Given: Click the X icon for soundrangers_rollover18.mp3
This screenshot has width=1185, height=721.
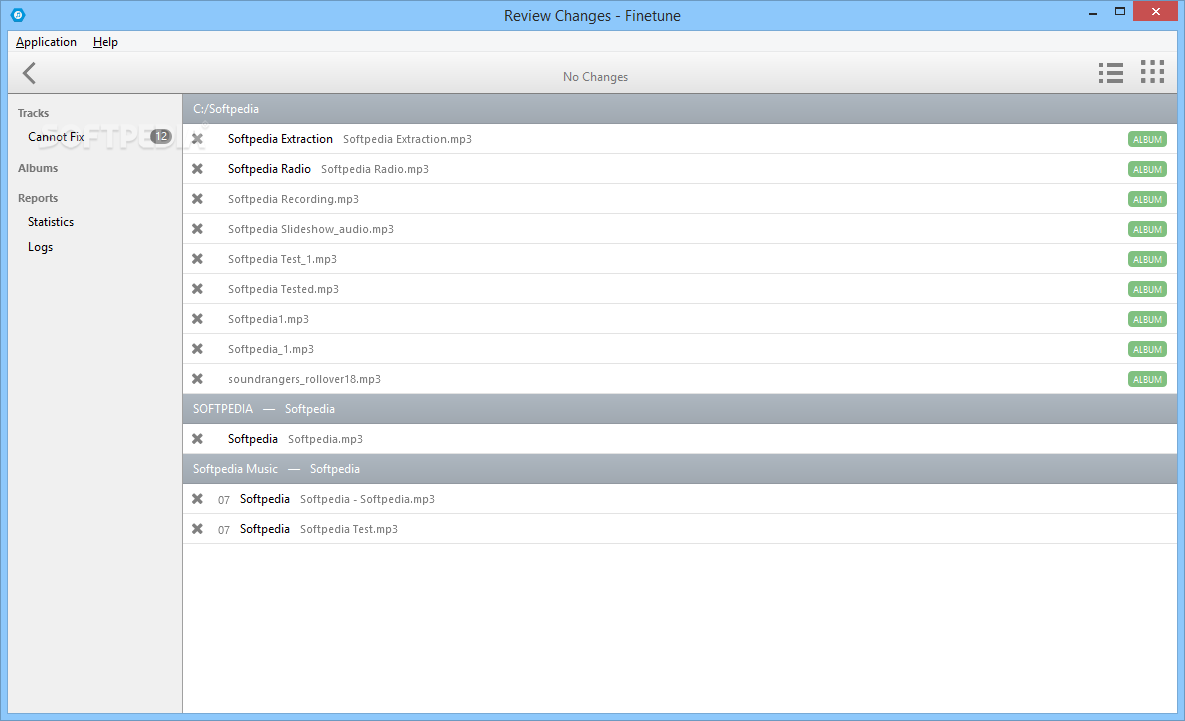Looking at the screenshot, I should coord(197,379).
